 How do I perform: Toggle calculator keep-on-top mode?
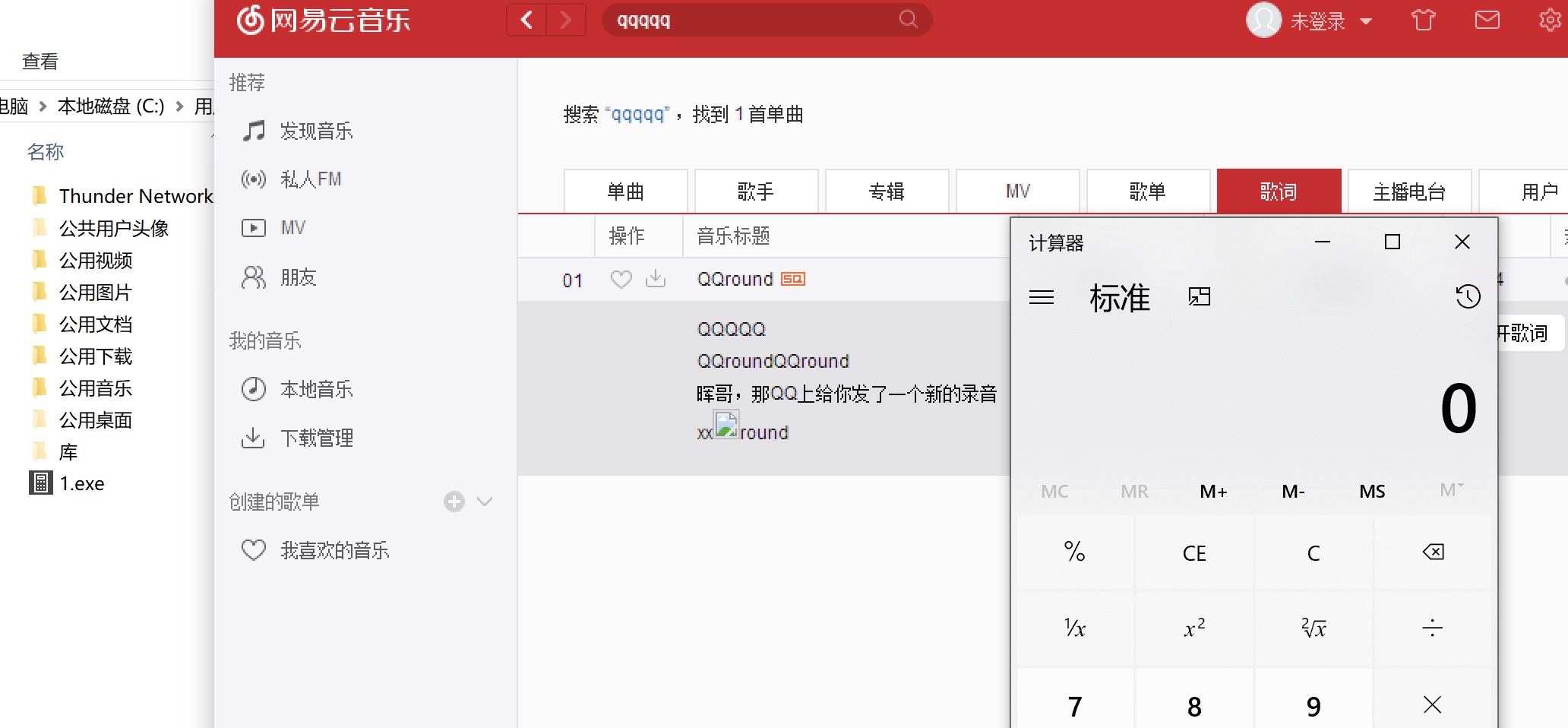click(1199, 296)
